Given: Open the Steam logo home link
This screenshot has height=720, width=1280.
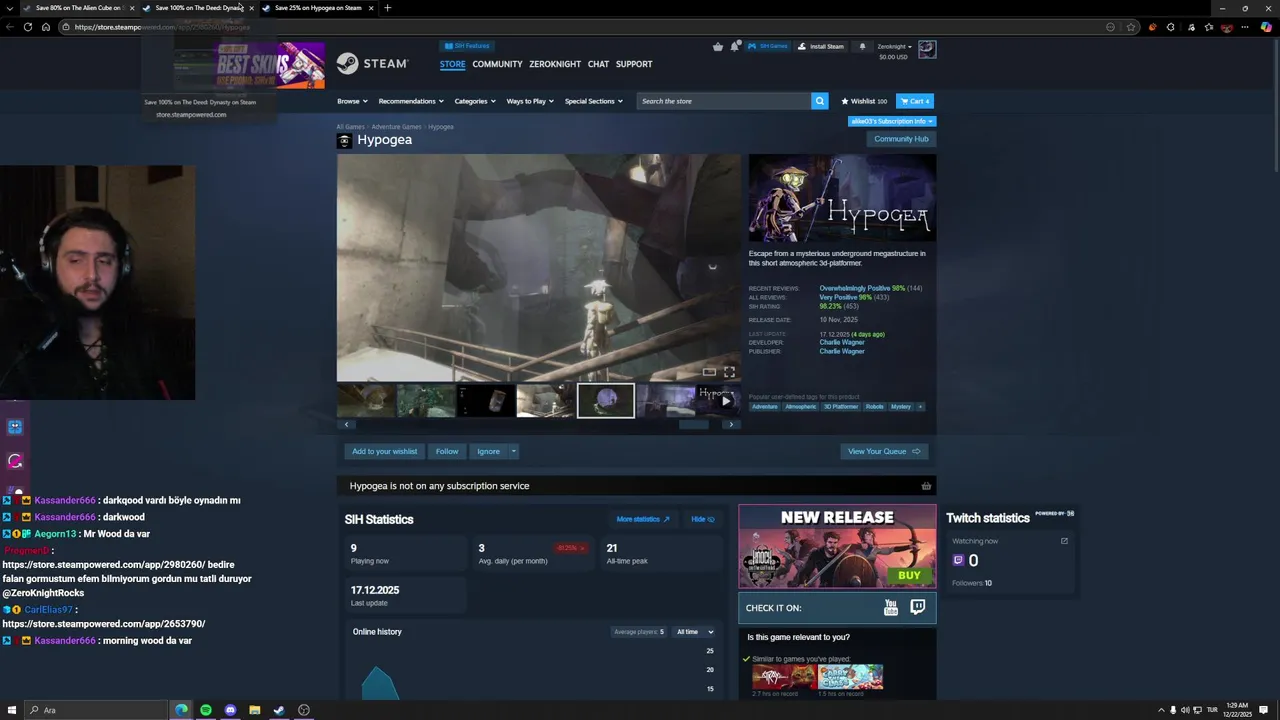Looking at the screenshot, I should point(372,64).
